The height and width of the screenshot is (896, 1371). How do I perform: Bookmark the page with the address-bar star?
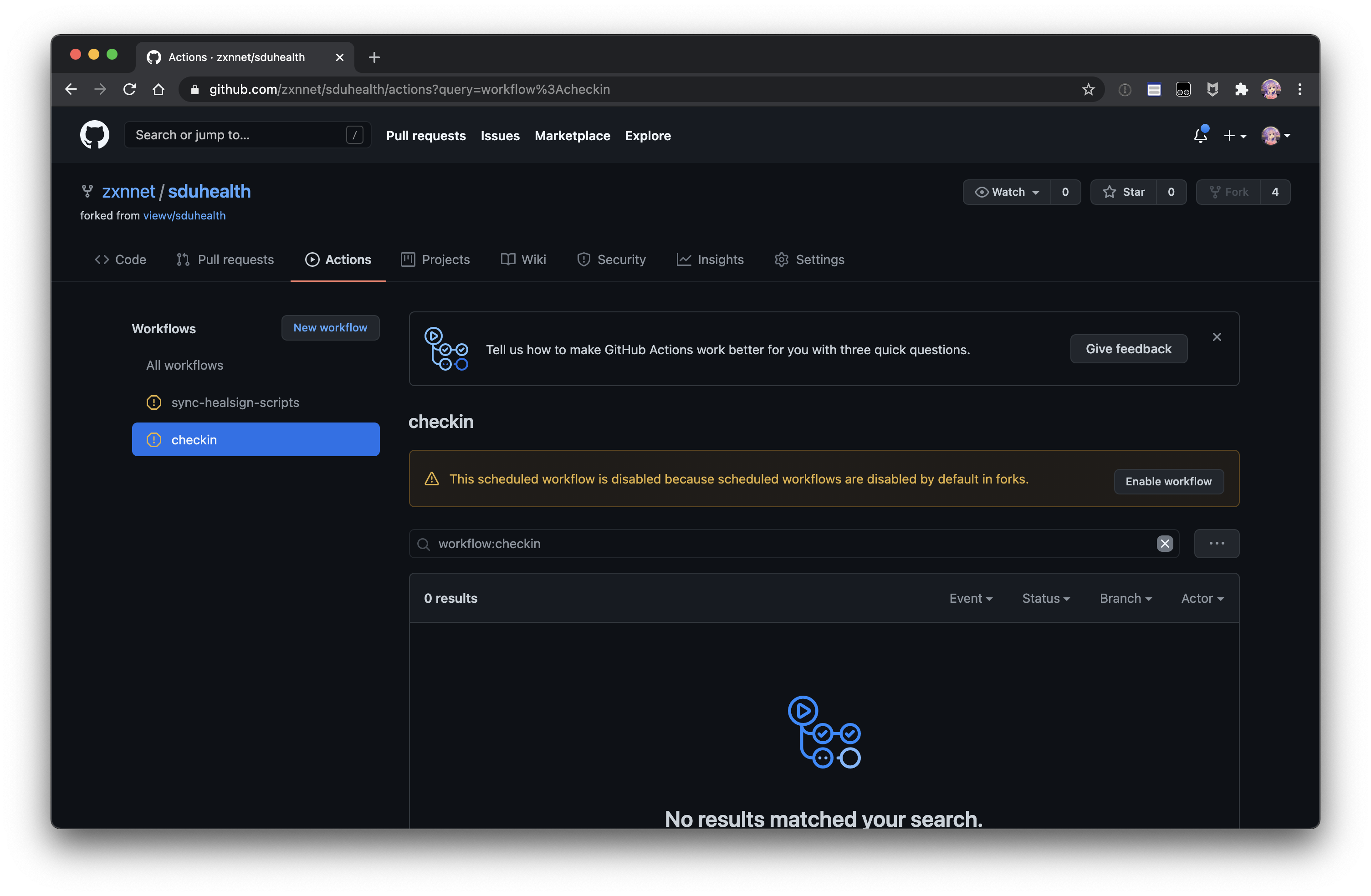click(x=1088, y=89)
